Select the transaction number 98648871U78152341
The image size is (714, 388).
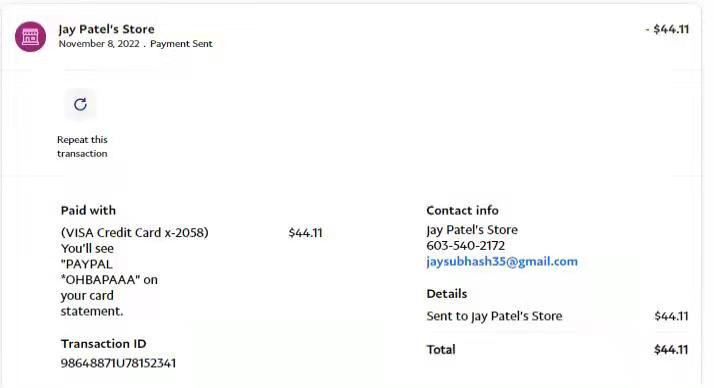tap(118, 363)
